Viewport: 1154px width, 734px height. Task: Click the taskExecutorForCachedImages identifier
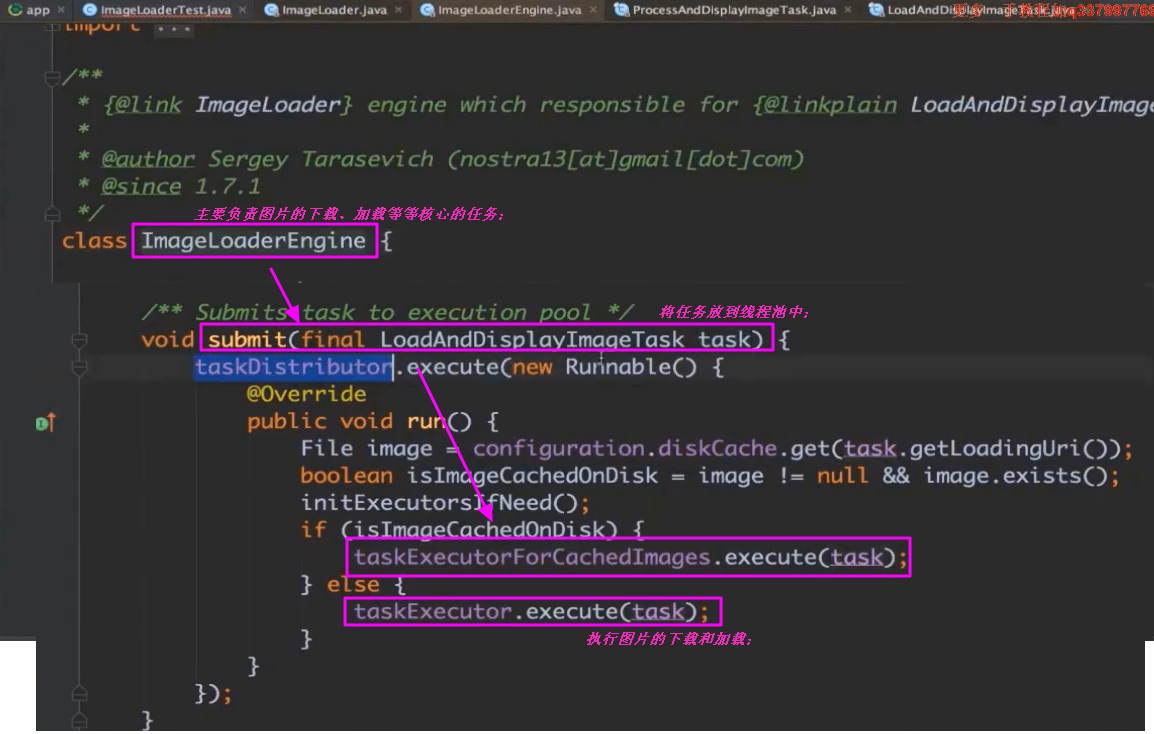(x=531, y=557)
